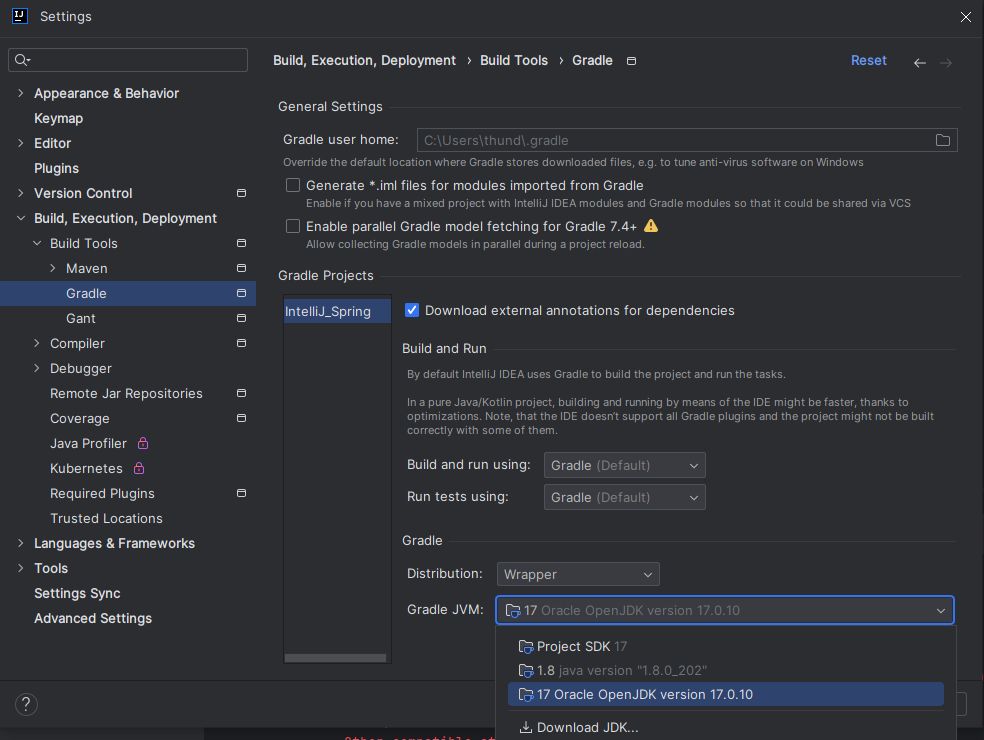Click the Gradle JVM combo box
The height and width of the screenshot is (740, 984).
click(725, 610)
